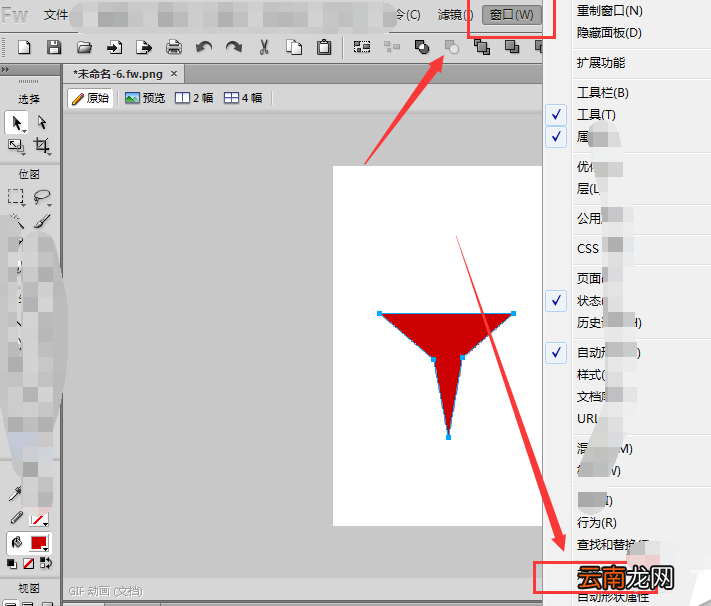Click the paint bucket fill icon
This screenshot has width=711, height=606.
[x=17, y=542]
